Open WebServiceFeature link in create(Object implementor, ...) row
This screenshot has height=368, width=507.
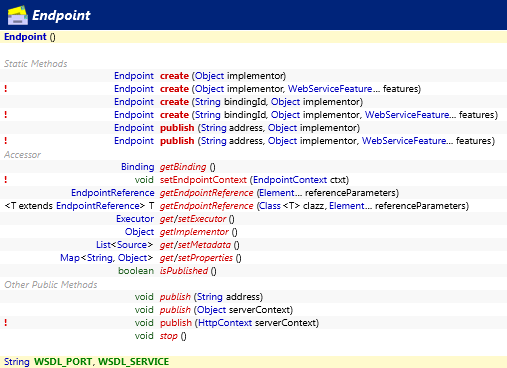(x=330, y=89)
